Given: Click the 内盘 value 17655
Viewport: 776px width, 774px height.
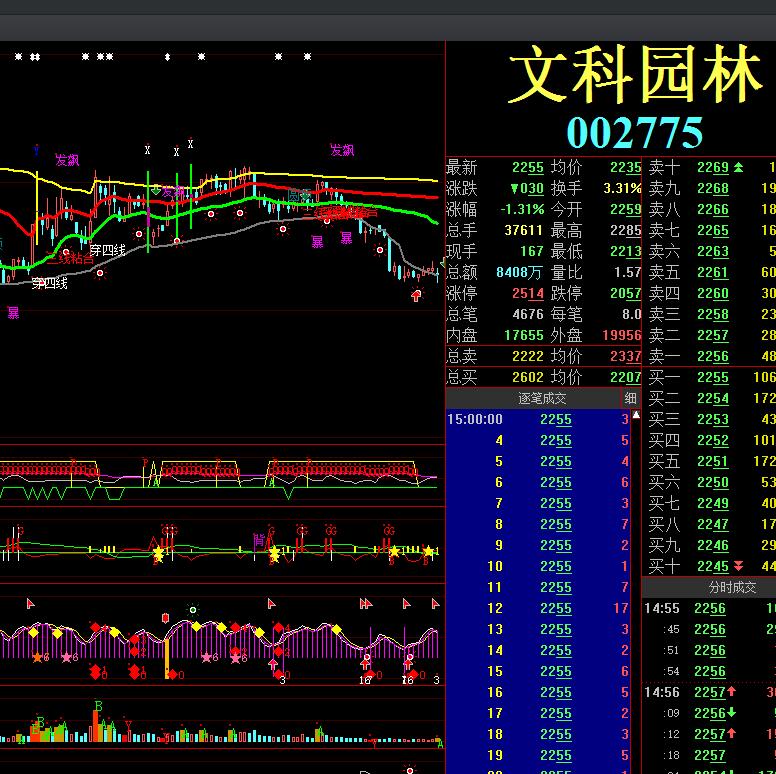Looking at the screenshot, I should click(x=524, y=335).
